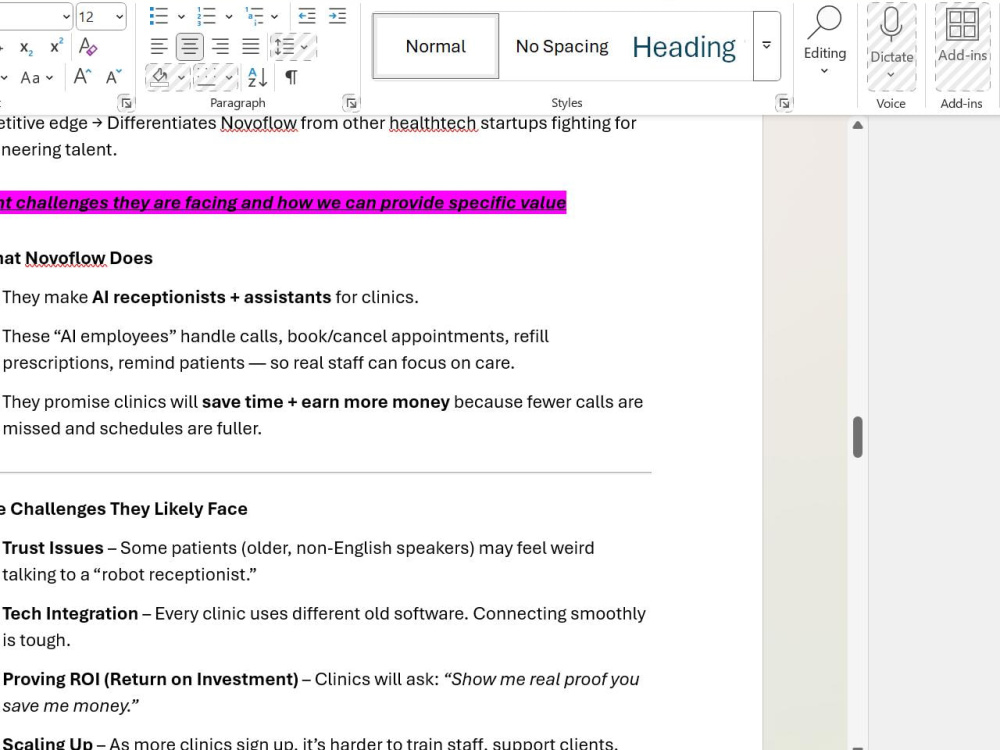Toggle superscript formatting
The width and height of the screenshot is (1000, 750).
pyautogui.click(x=57, y=47)
